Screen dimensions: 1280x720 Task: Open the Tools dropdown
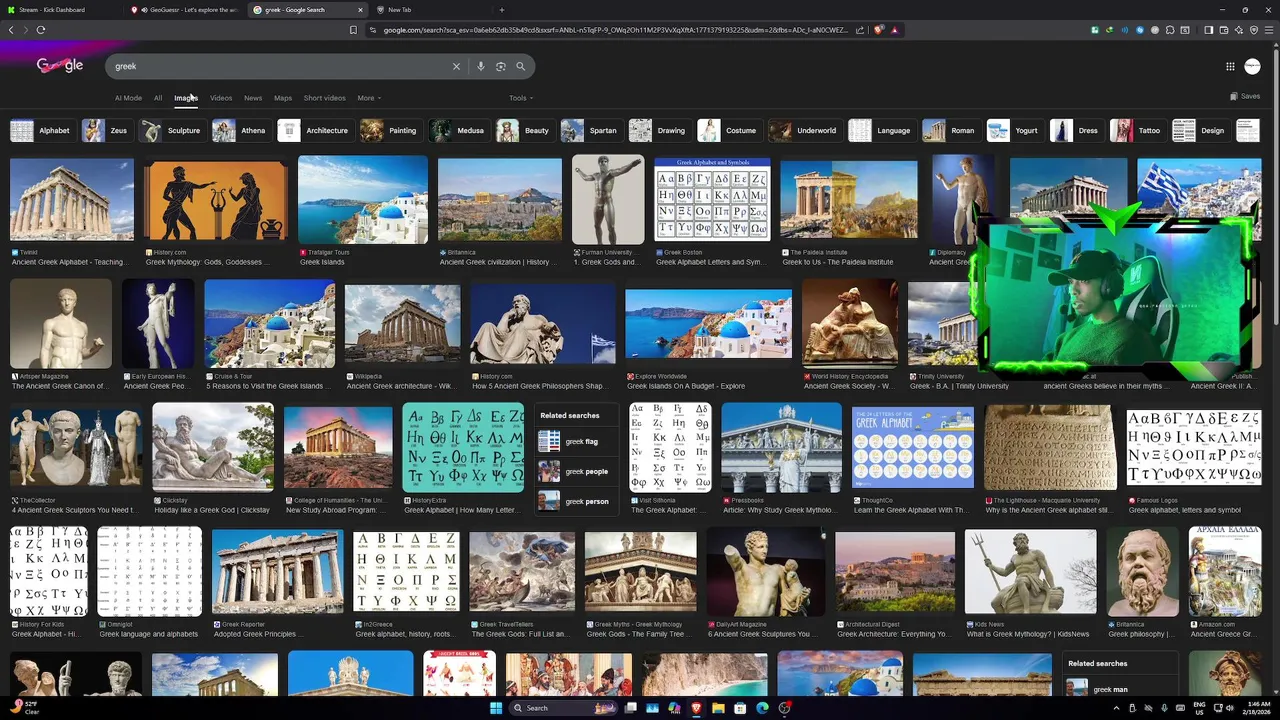pyautogui.click(x=521, y=98)
